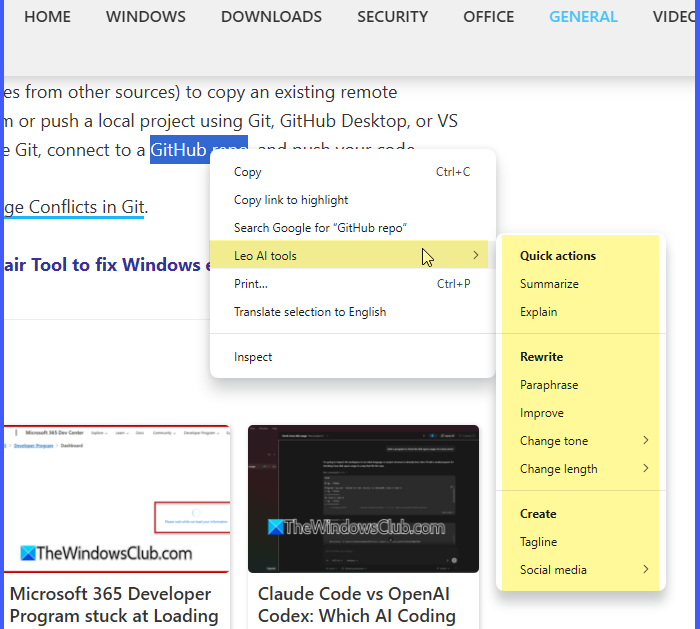This screenshot has height=629, width=700.
Task: Click the "Create" heading text
Action: [538, 514]
